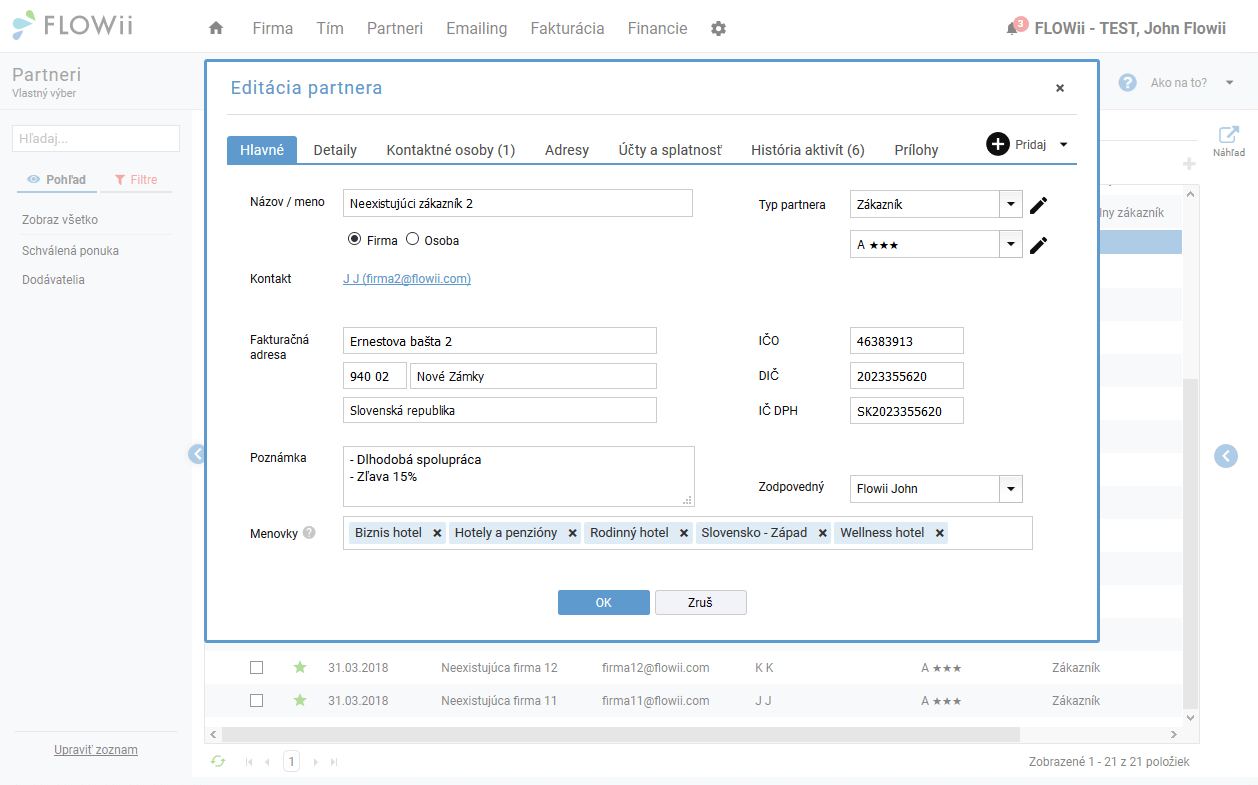Edit the Typ partnera list with the pencil
Viewport: 1258px width, 785px height.
[1039, 205]
